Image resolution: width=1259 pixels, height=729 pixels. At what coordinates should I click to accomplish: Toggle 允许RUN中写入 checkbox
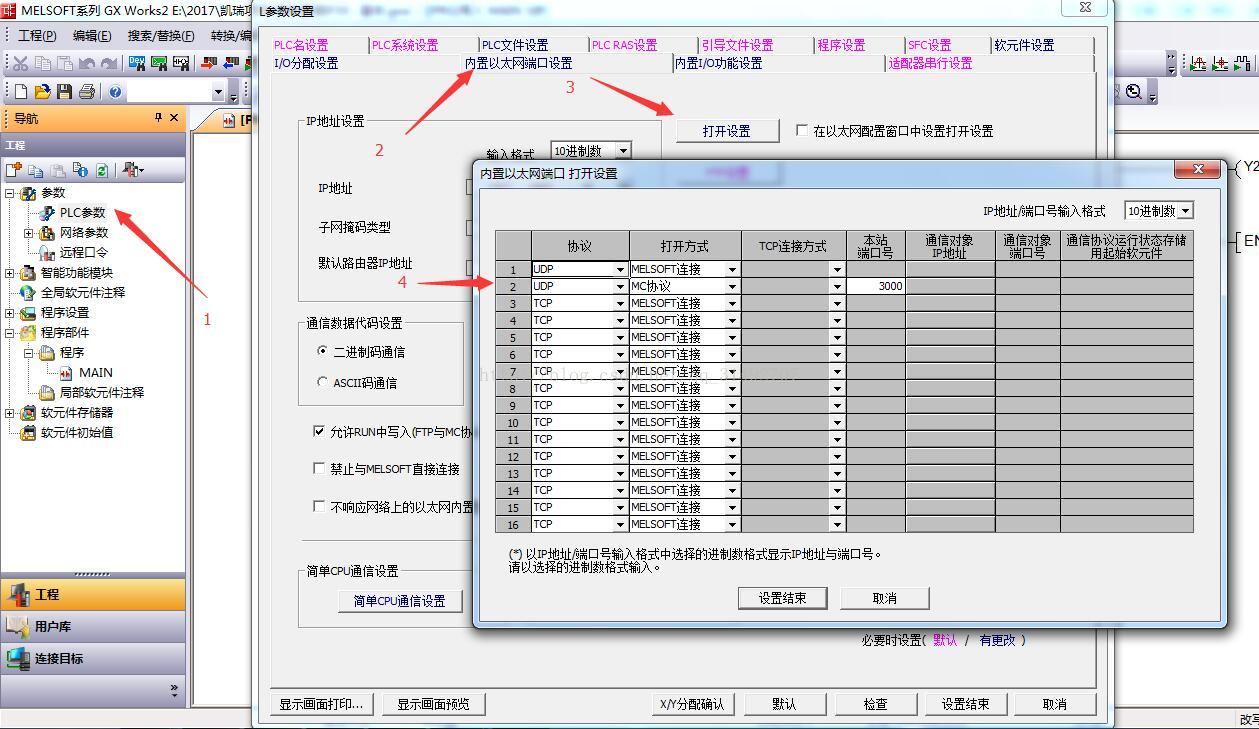point(319,432)
